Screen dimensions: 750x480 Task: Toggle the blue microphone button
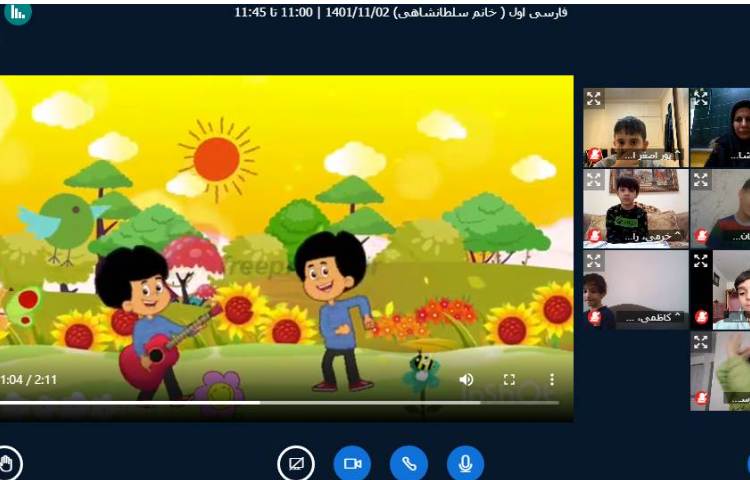pyautogui.click(x=465, y=464)
